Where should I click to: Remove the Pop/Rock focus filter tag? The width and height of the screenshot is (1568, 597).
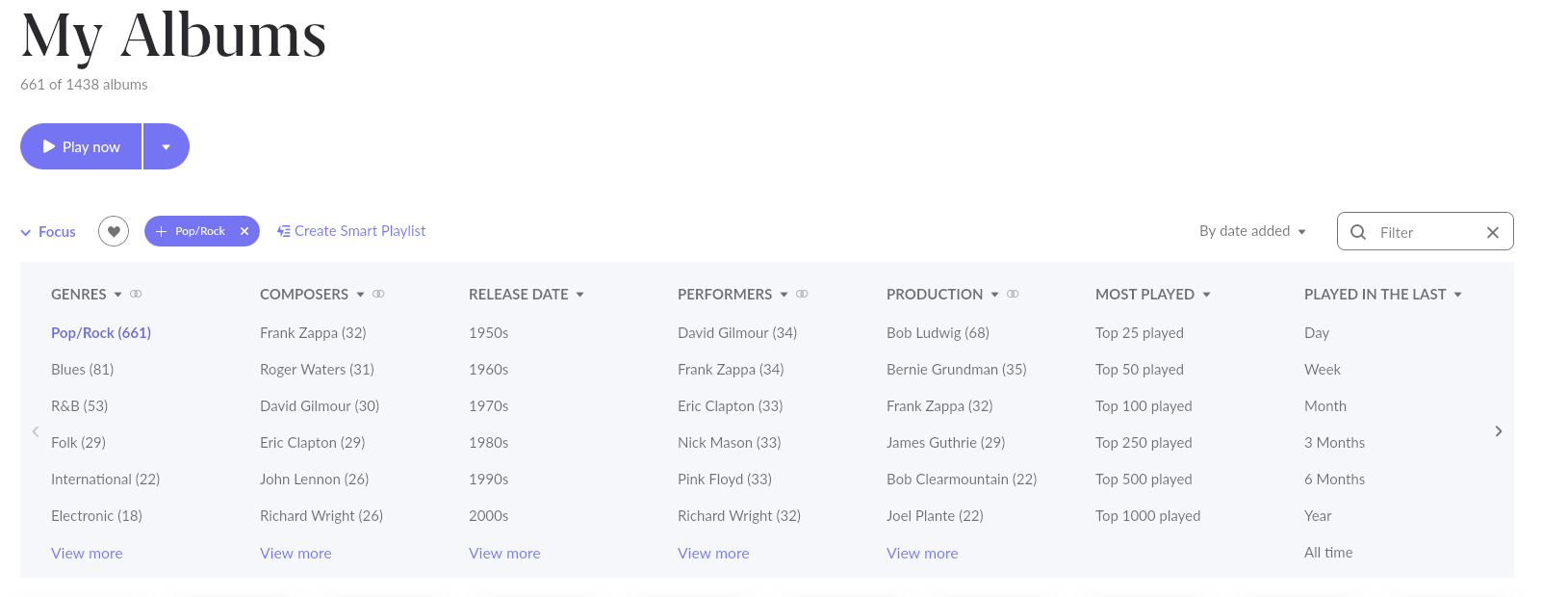pos(244,231)
